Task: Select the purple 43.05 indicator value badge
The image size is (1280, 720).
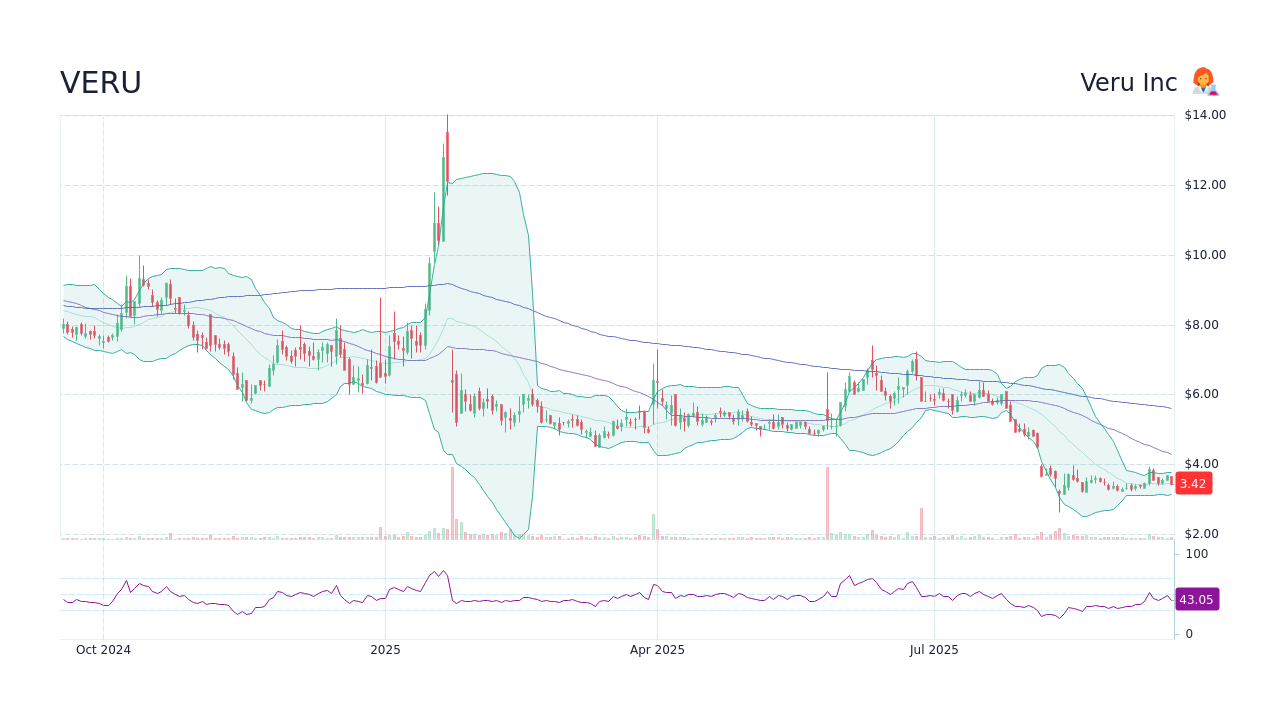Action: point(1196,599)
